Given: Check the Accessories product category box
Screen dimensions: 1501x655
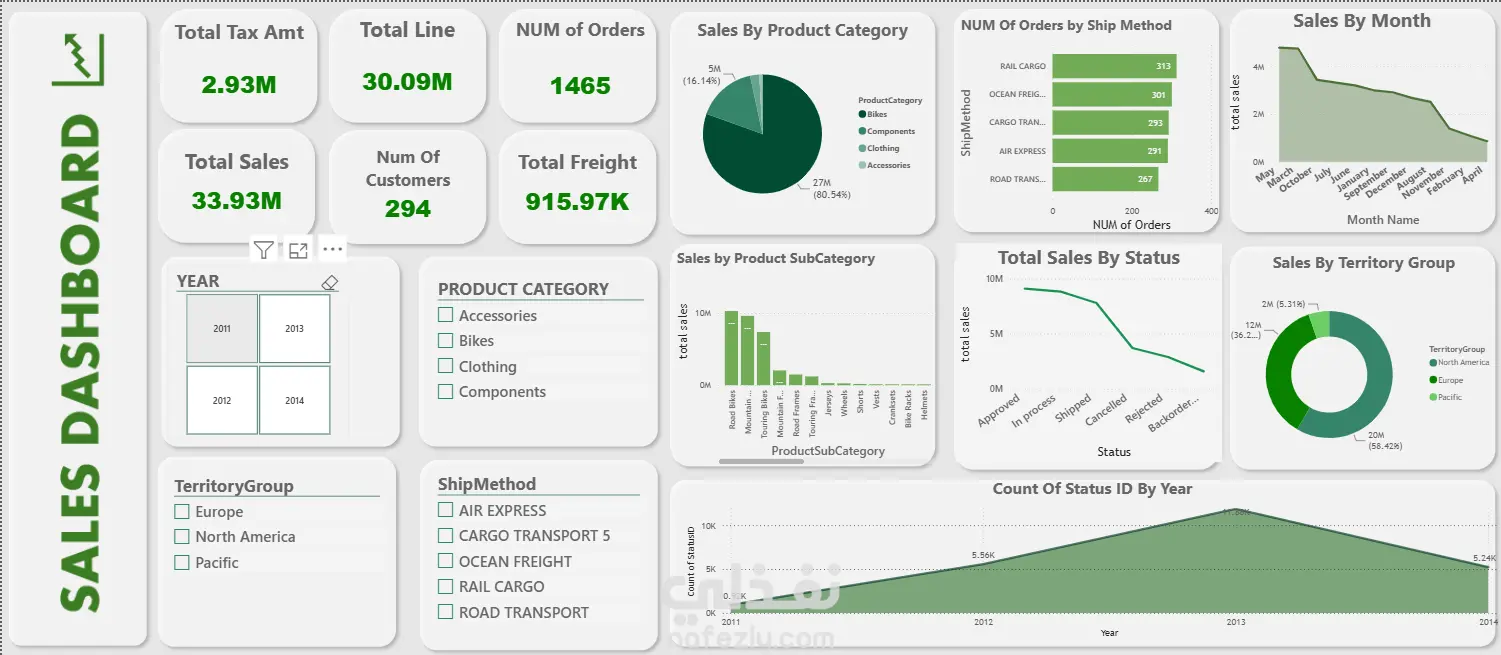Looking at the screenshot, I should tap(446, 315).
